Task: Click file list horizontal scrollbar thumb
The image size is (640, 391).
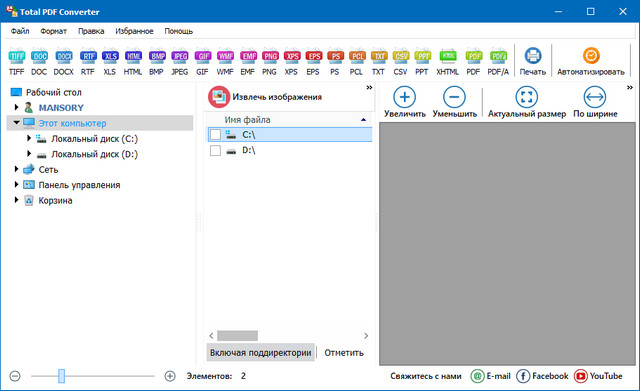Action: pos(237,335)
